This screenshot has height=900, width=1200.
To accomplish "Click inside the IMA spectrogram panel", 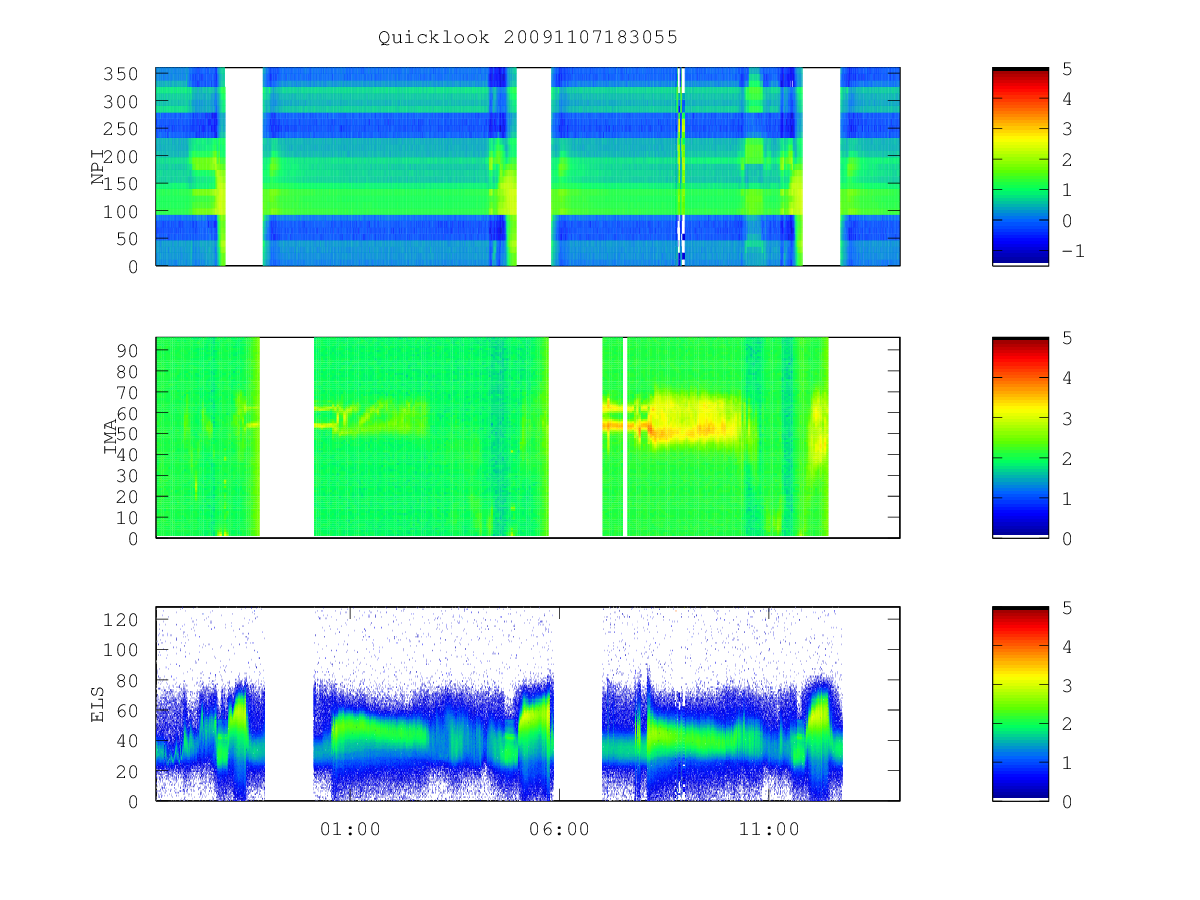I will tap(528, 438).
